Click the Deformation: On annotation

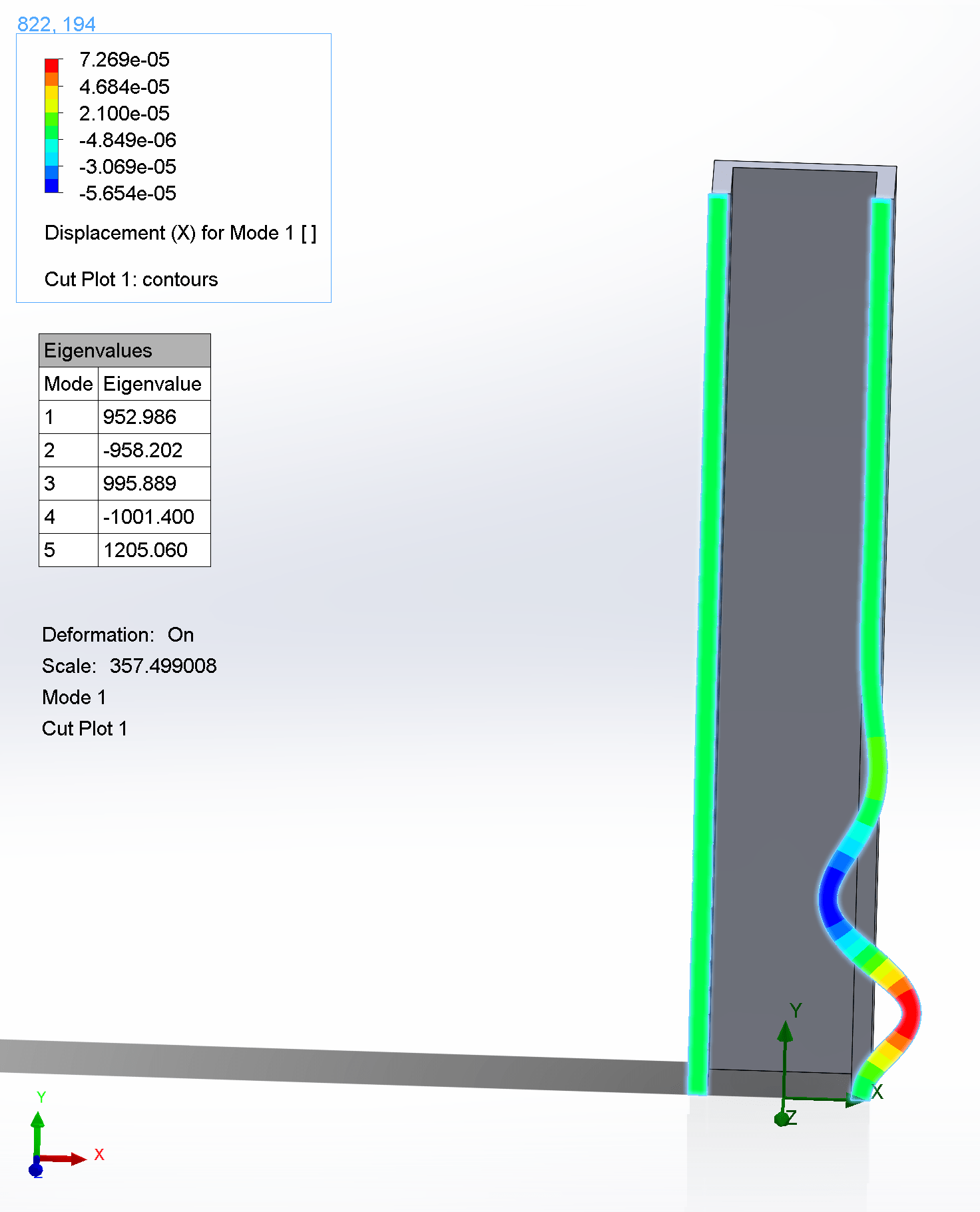coord(118,635)
